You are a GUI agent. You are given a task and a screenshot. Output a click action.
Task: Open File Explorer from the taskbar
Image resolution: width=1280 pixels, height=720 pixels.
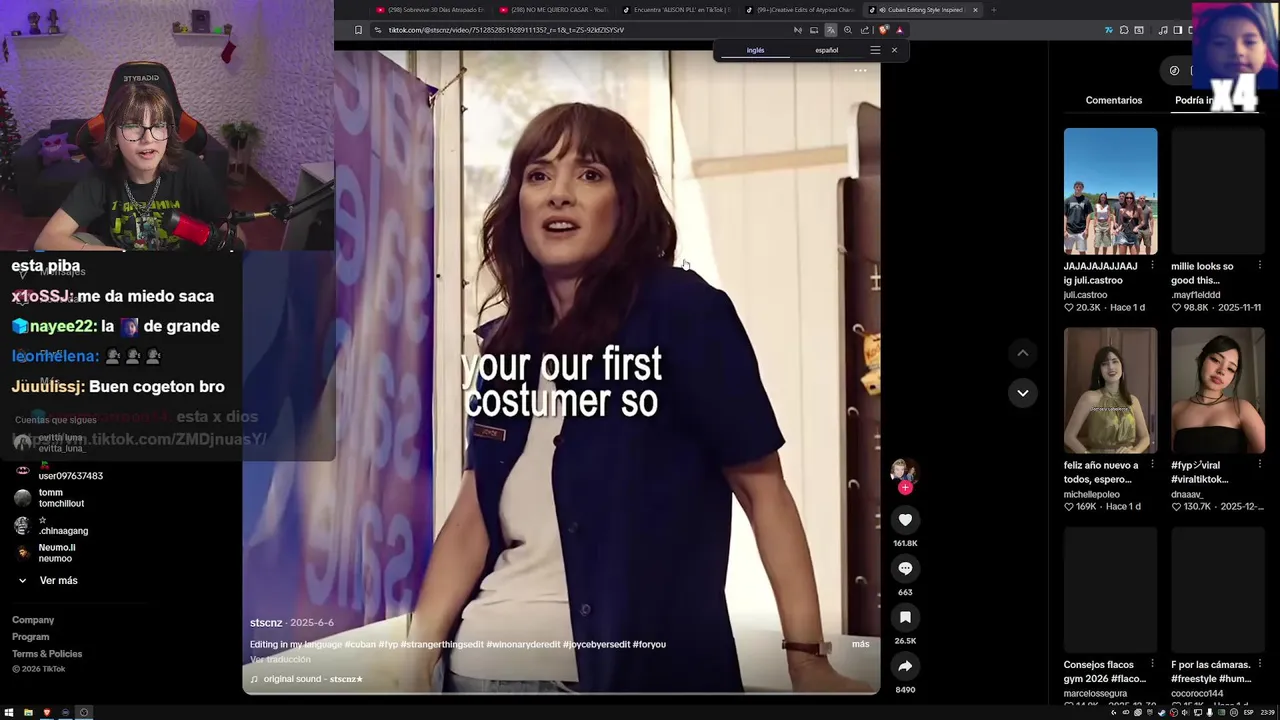pyautogui.click(x=28, y=713)
